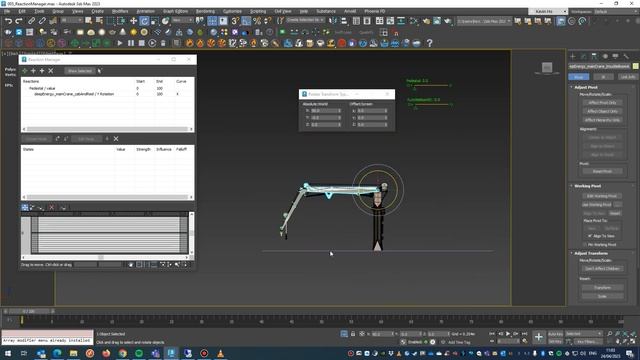Select the Select and Move tool
The image size is (640, 360).
pos(133,21)
